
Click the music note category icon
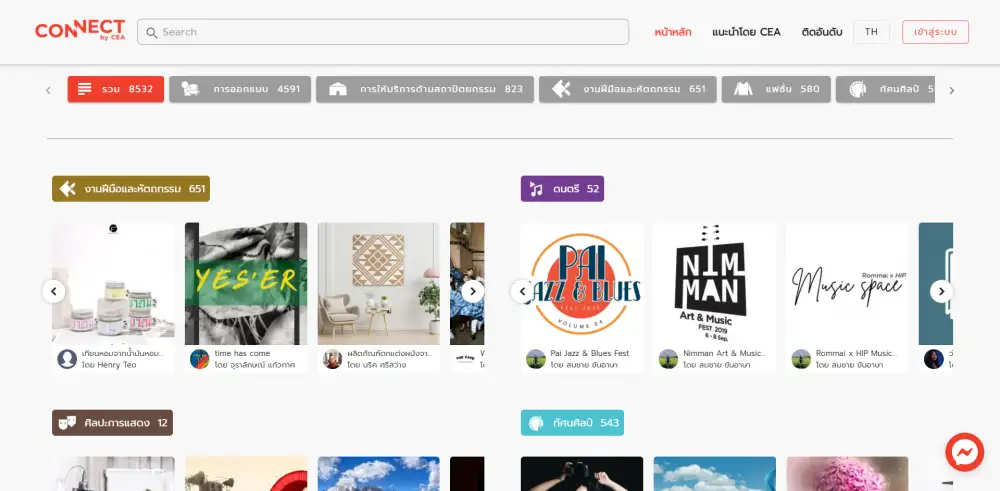click(x=536, y=189)
